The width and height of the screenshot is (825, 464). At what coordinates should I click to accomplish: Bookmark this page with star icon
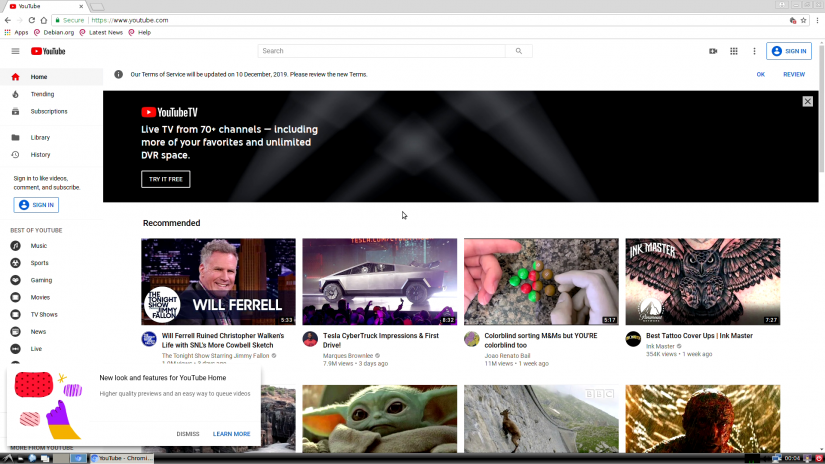point(803,20)
